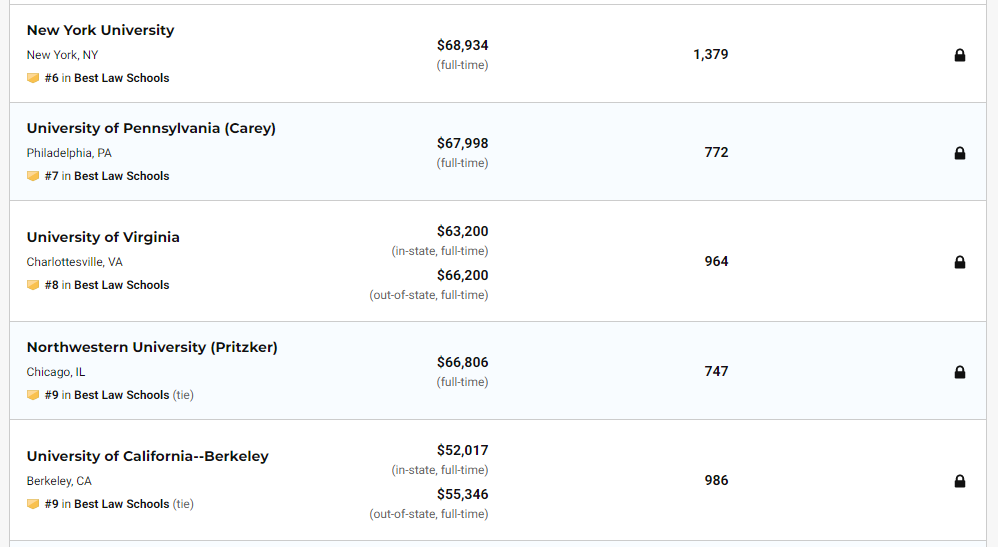
Task: Open the University of California--Berkeley link
Action: point(147,456)
